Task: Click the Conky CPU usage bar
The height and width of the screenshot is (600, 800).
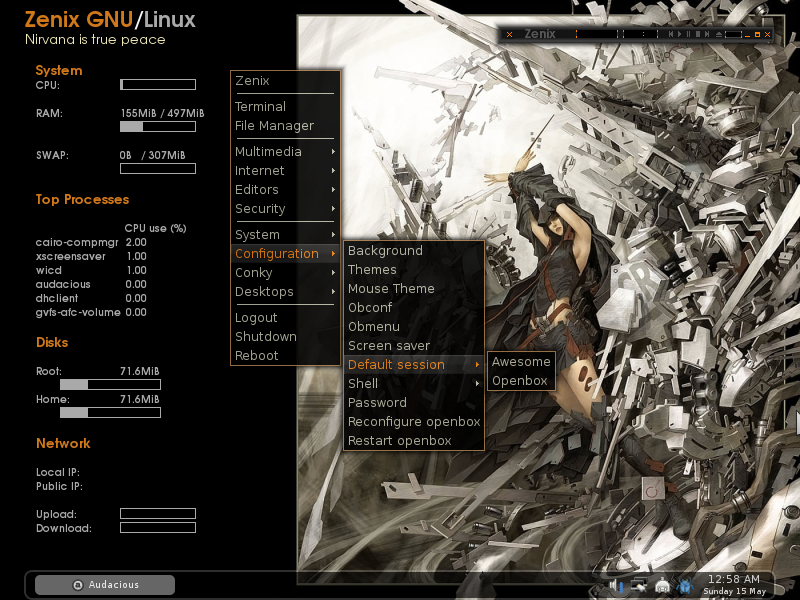Action: [158, 84]
